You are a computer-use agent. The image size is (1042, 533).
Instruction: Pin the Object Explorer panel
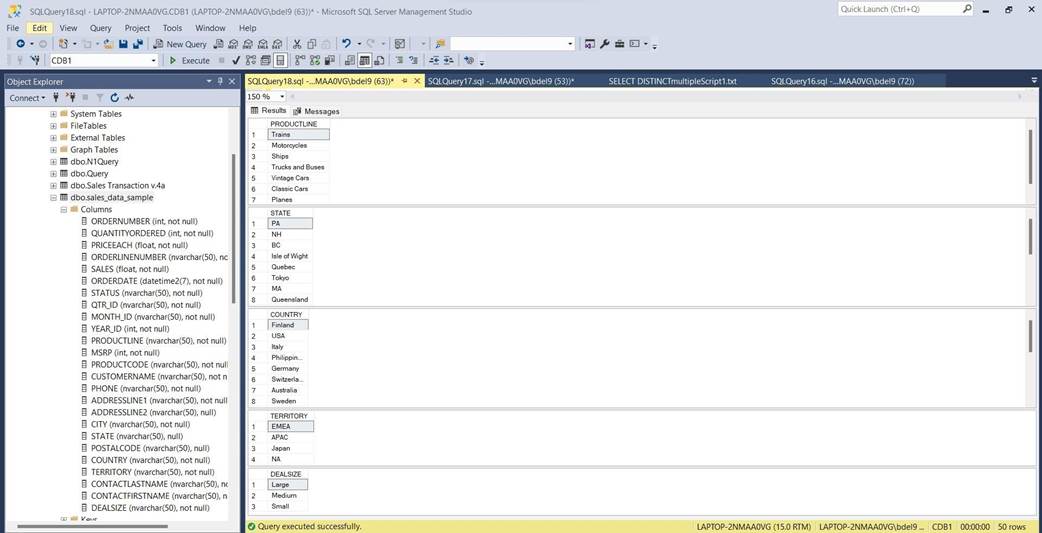(x=220, y=81)
